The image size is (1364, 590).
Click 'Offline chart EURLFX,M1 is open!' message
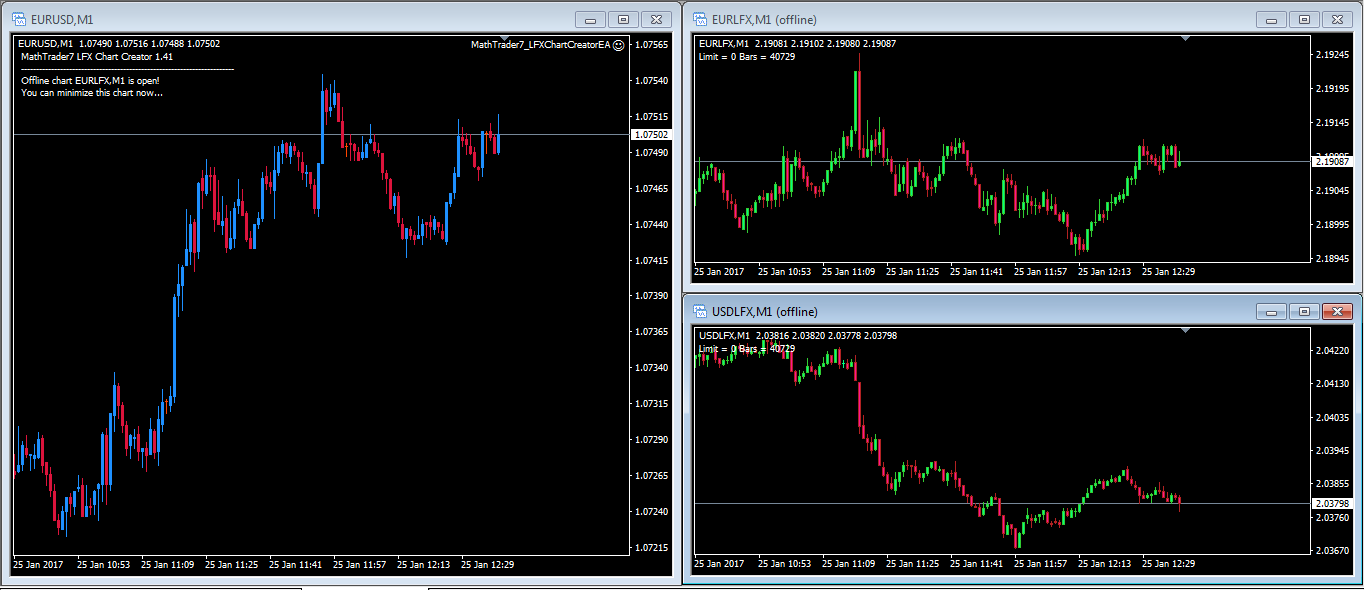(x=90, y=80)
